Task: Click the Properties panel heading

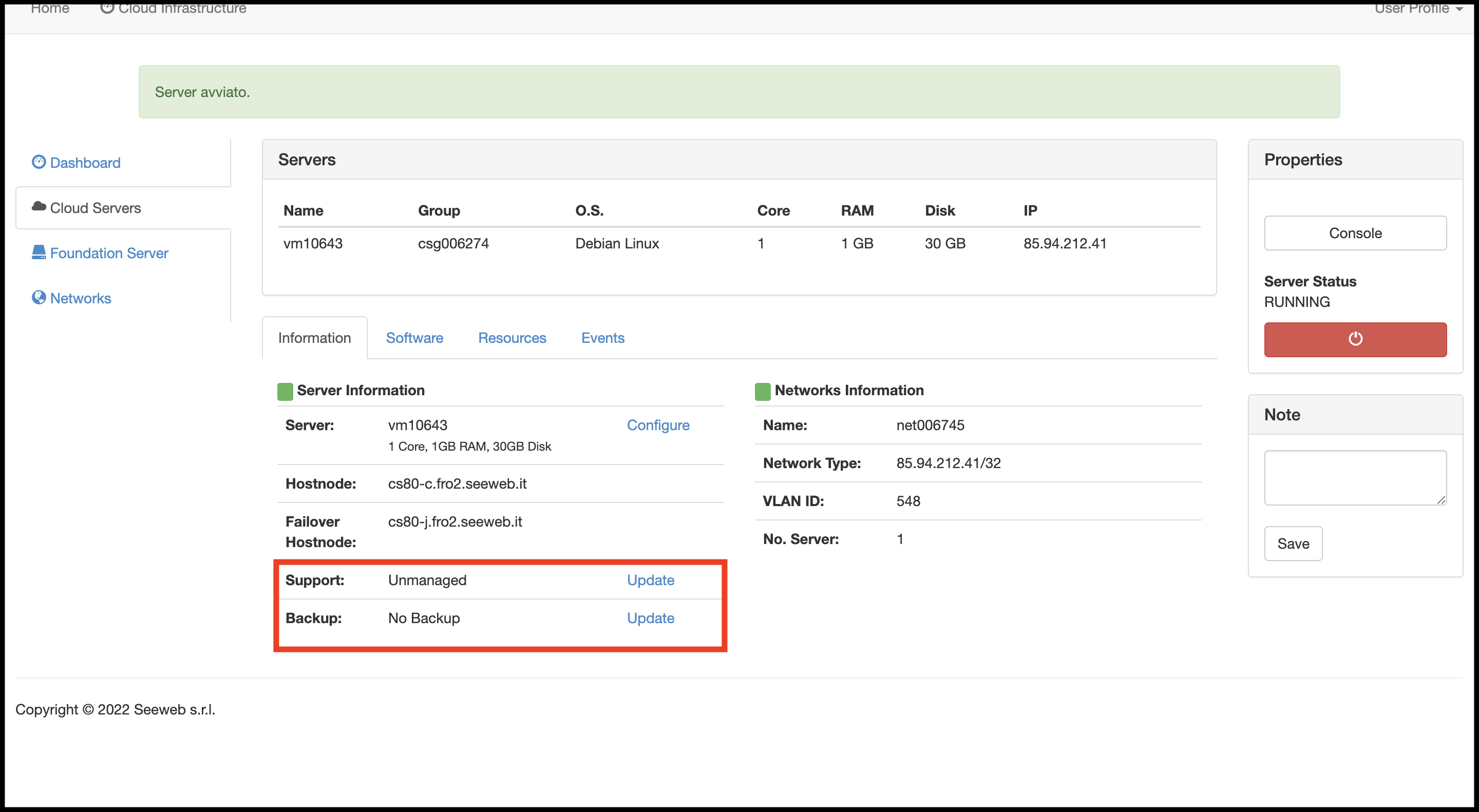Action: [x=1303, y=160]
